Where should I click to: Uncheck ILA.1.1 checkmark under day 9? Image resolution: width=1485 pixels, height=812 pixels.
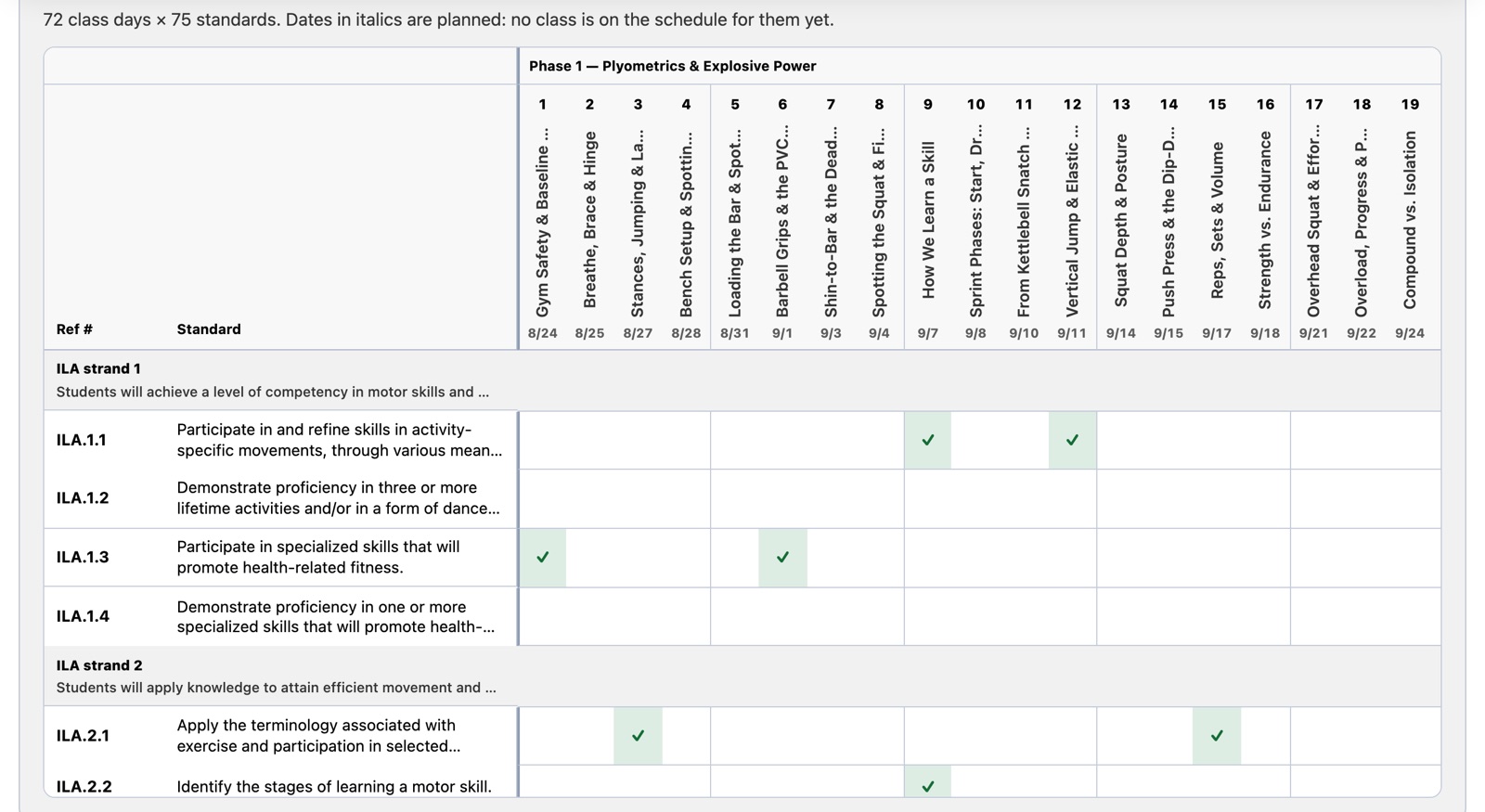pos(927,440)
